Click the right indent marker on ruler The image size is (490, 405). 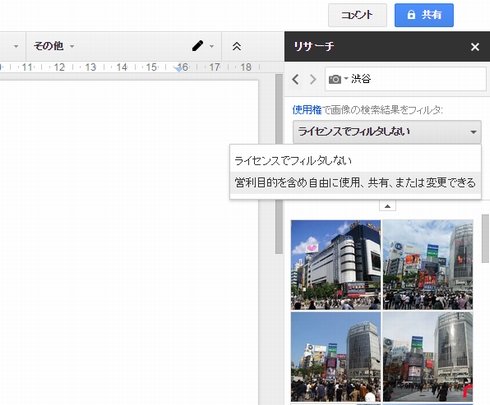pyautogui.click(x=179, y=68)
